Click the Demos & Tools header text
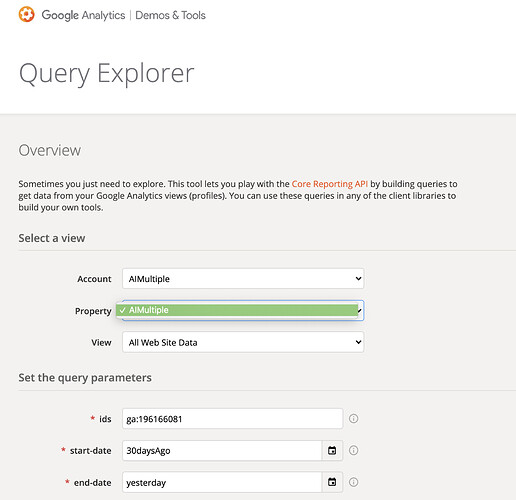 [x=170, y=15]
